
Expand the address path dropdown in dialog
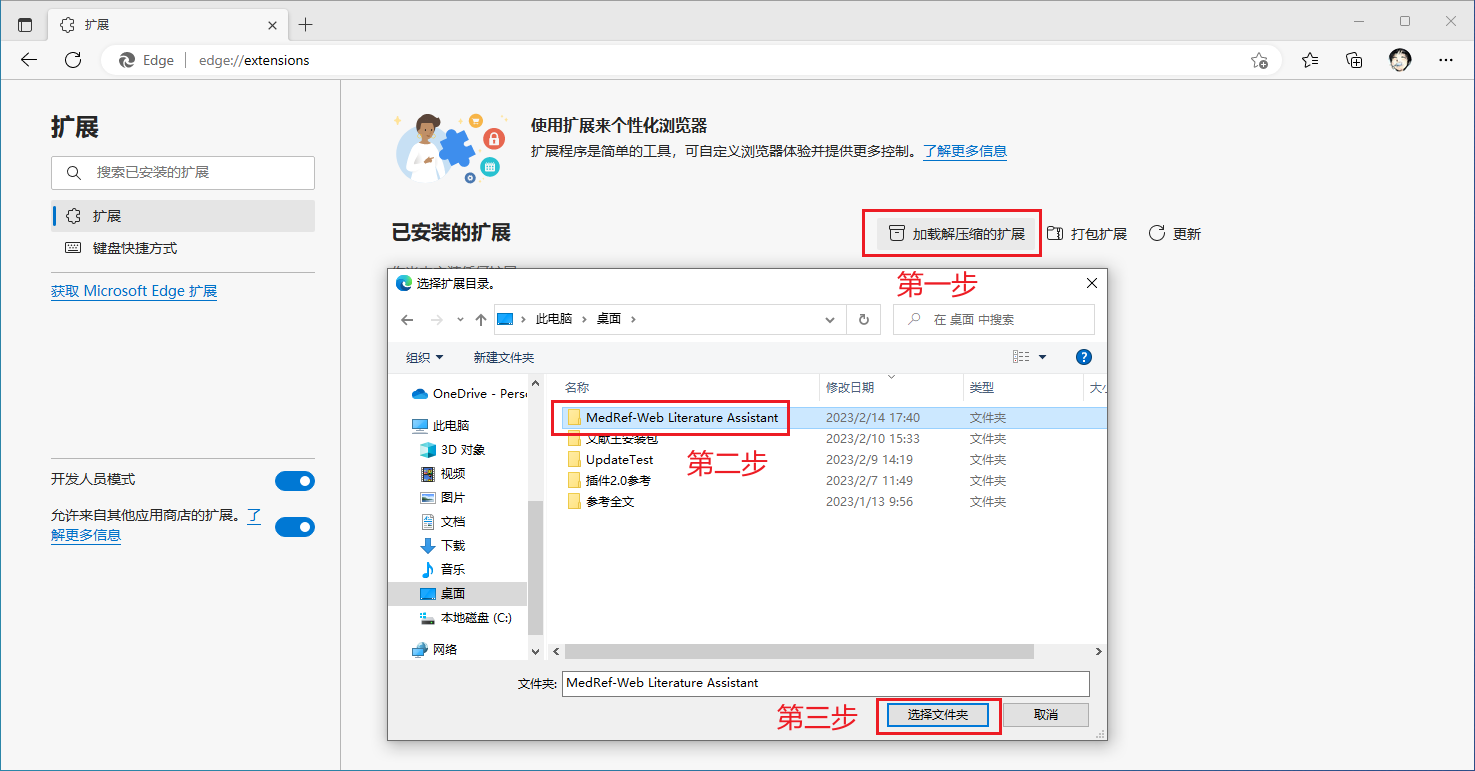point(830,320)
